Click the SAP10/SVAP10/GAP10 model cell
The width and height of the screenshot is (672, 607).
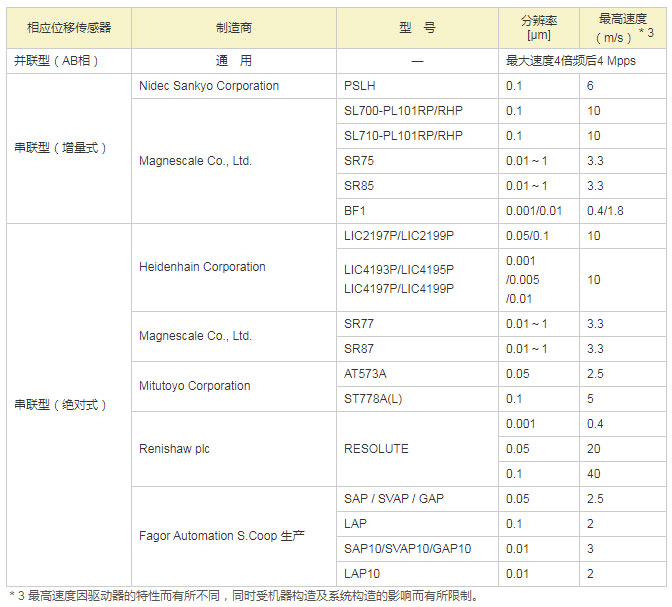tap(407, 549)
